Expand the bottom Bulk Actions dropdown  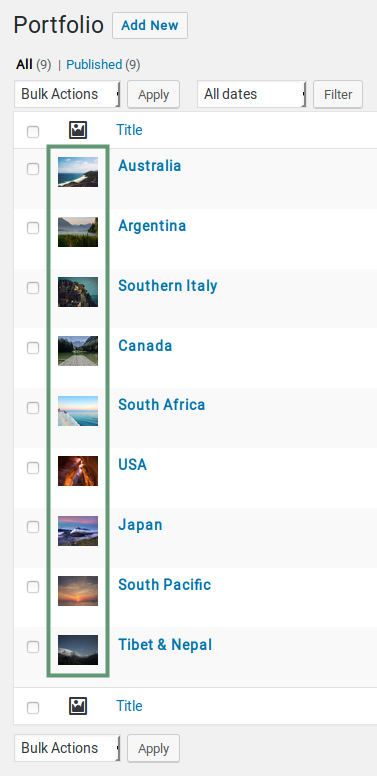[x=67, y=748]
